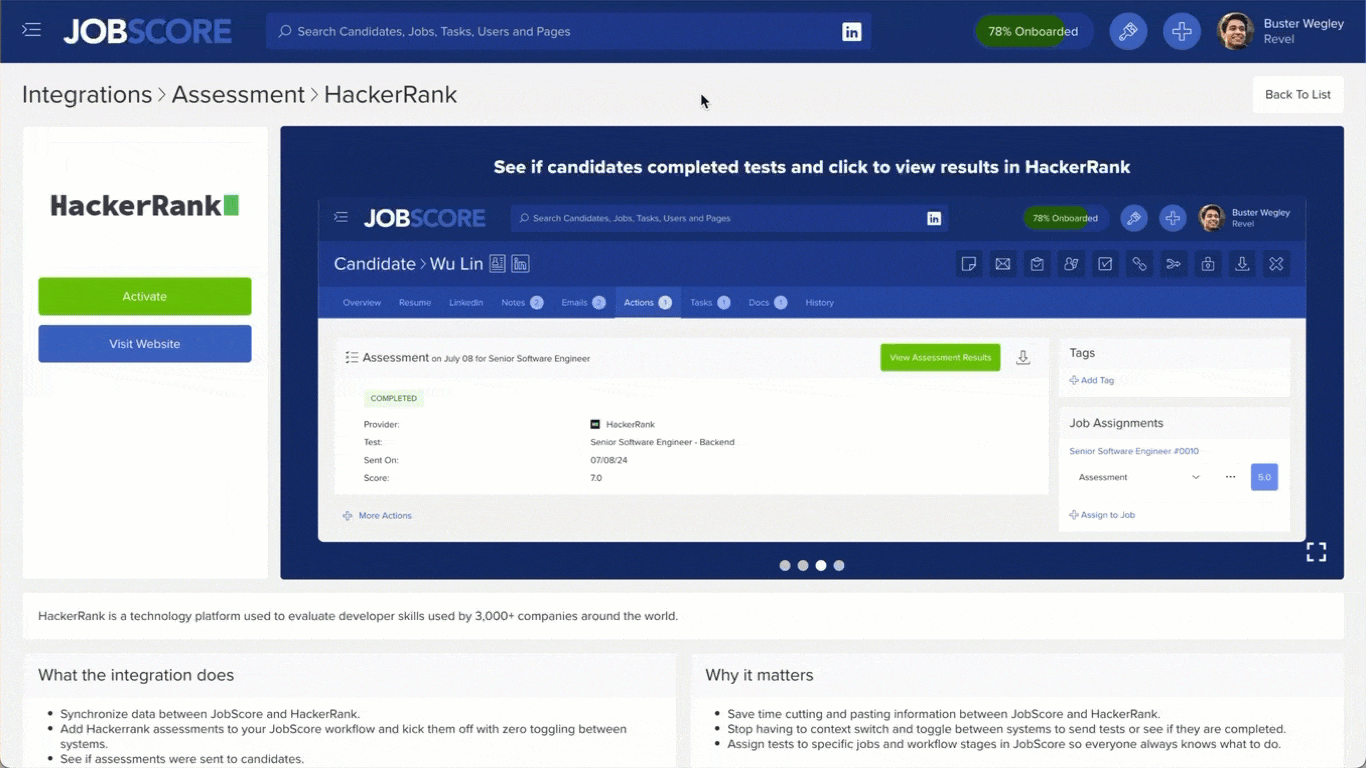
Task: Open the paintbrush tools icon in the header
Action: (x=1128, y=31)
